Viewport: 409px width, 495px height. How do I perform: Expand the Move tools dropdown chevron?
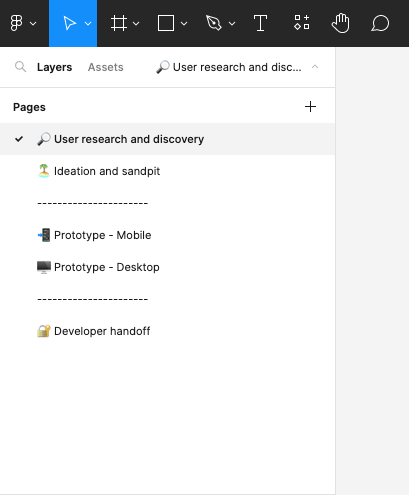pos(88,23)
